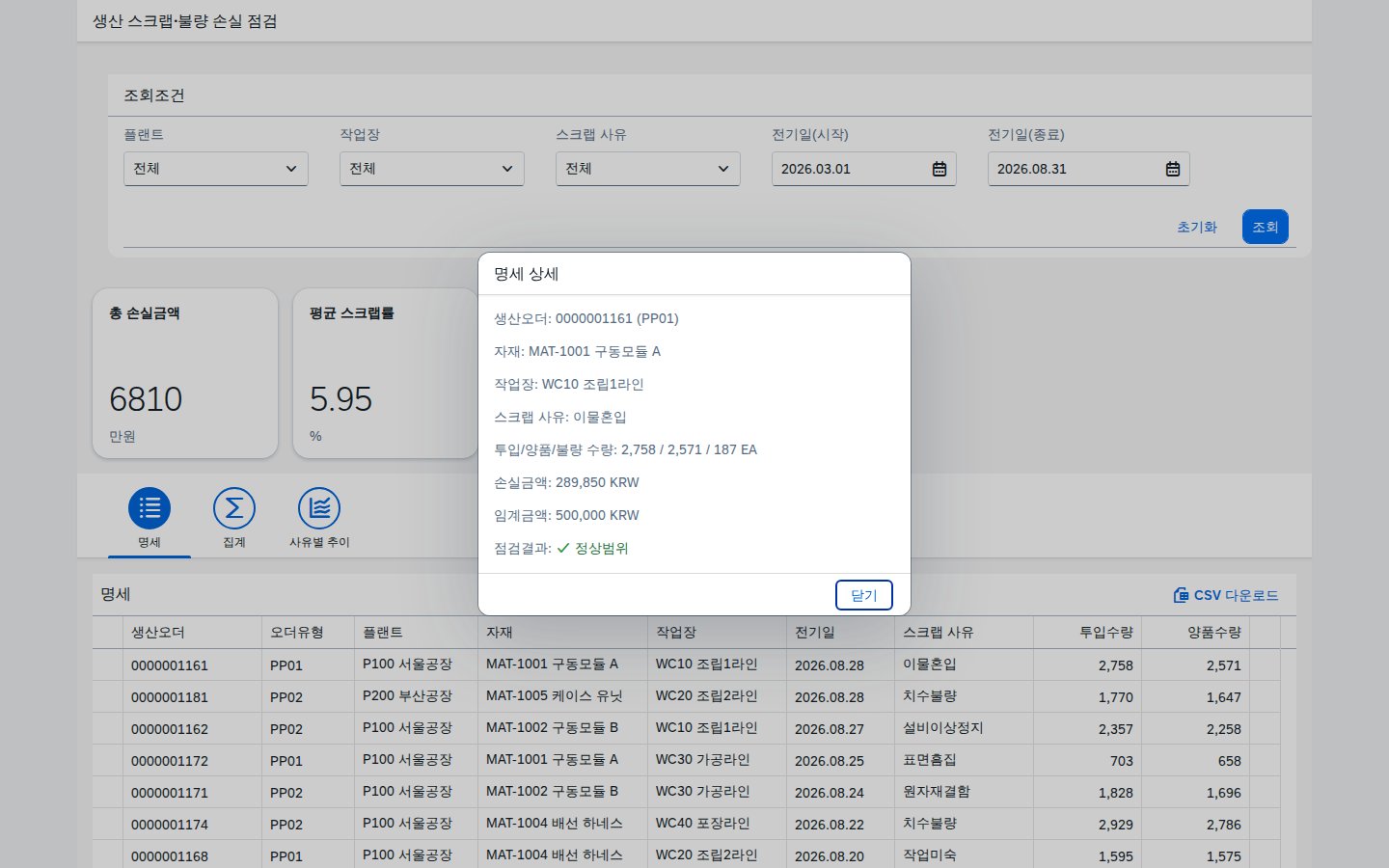Open the 작업장 dropdown
The height and width of the screenshot is (868, 1389).
(432, 169)
